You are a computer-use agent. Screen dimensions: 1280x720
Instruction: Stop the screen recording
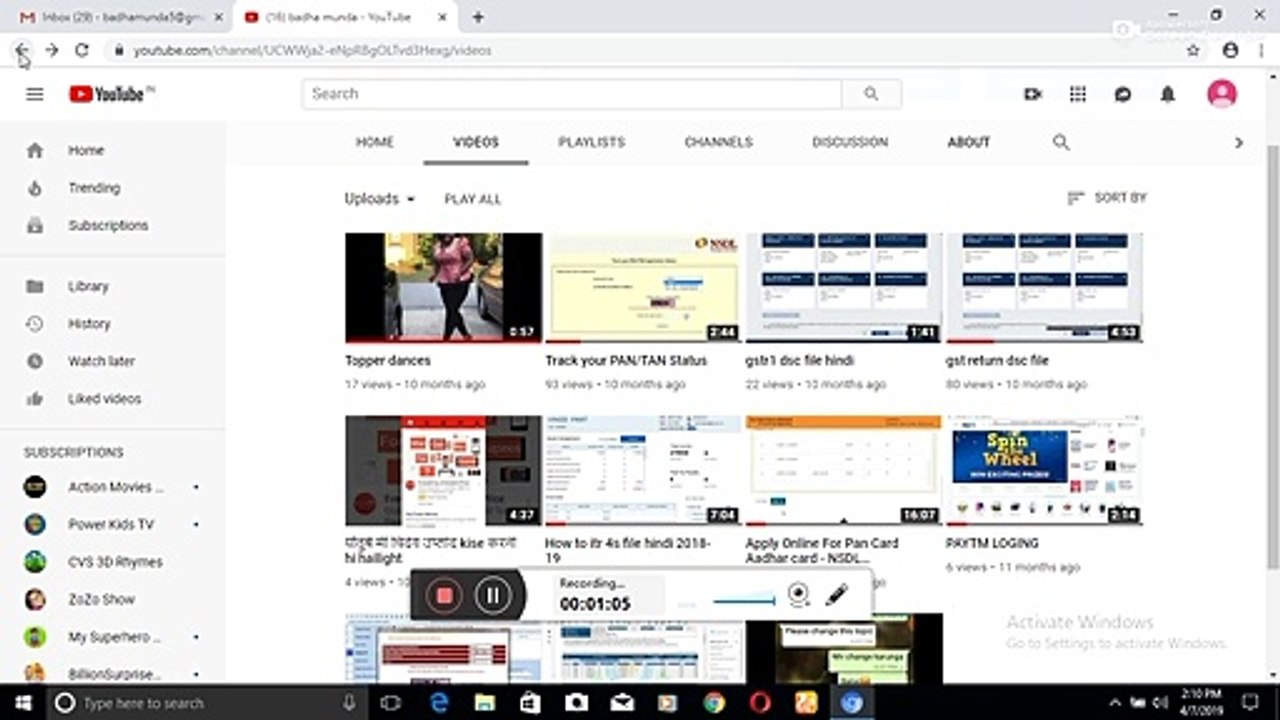pos(444,596)
